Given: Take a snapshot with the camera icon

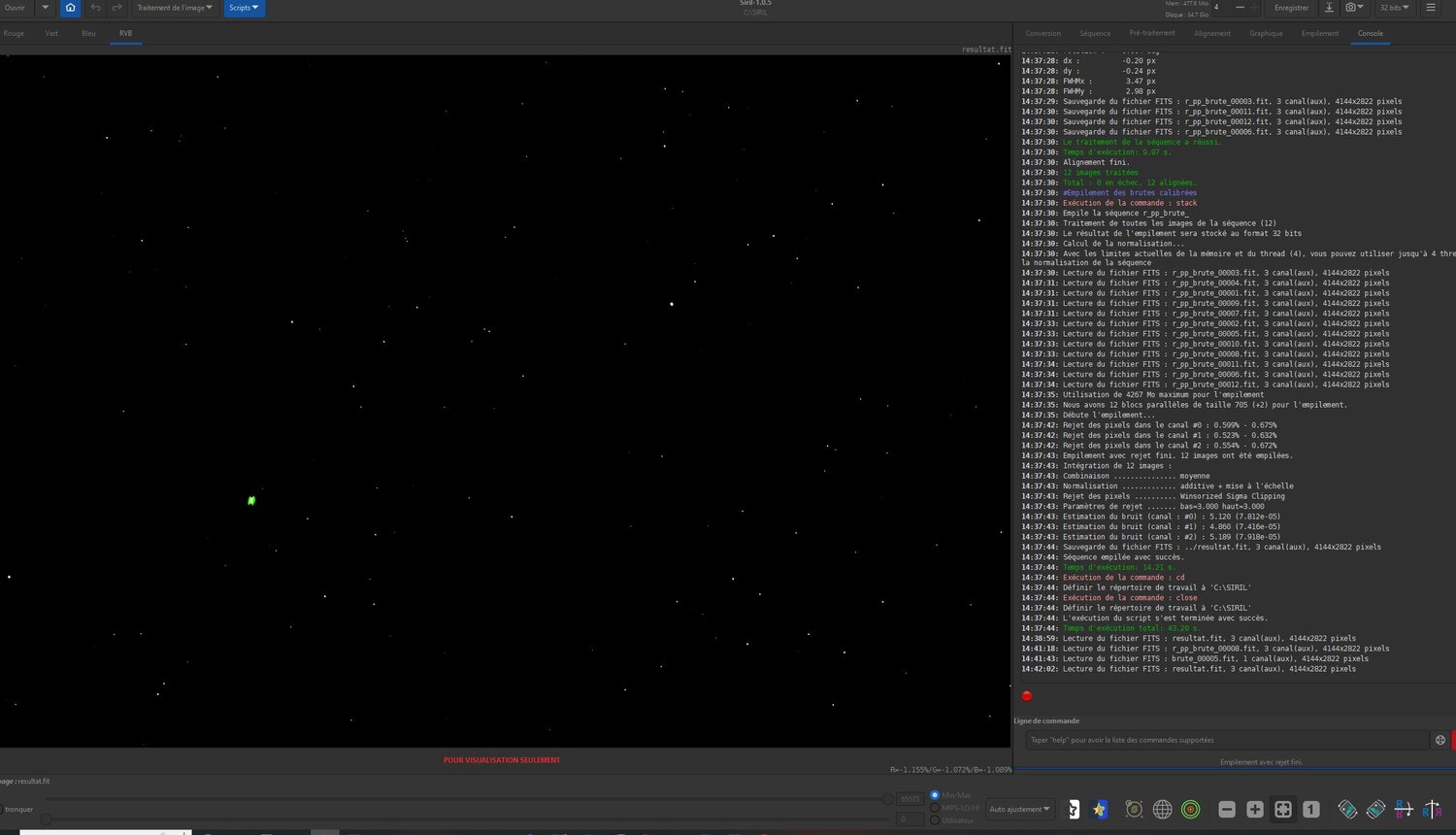Looking at the screenshot, I should [1354, 8].
